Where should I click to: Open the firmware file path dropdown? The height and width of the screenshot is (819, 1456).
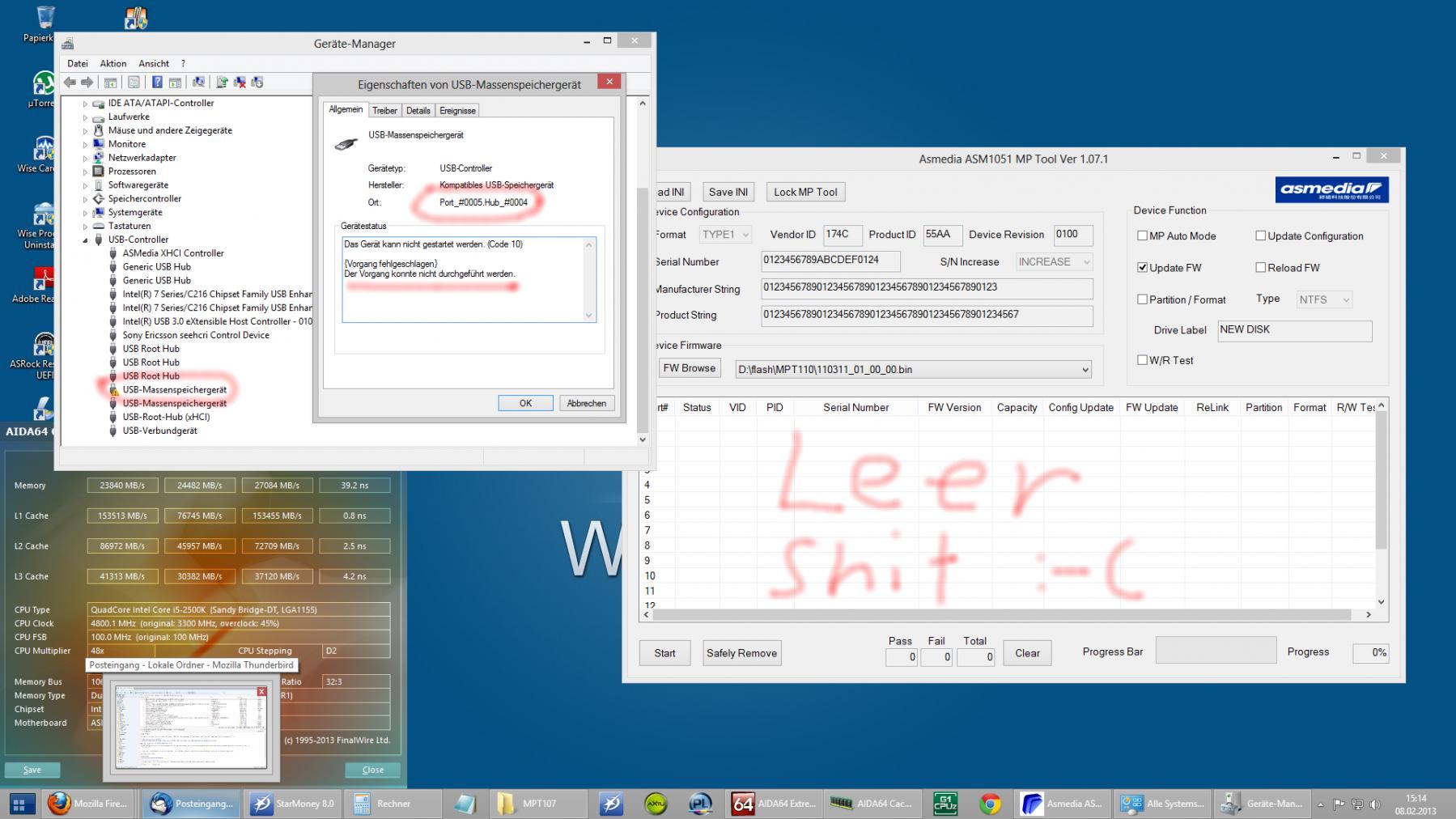click(x=913, y=370)
